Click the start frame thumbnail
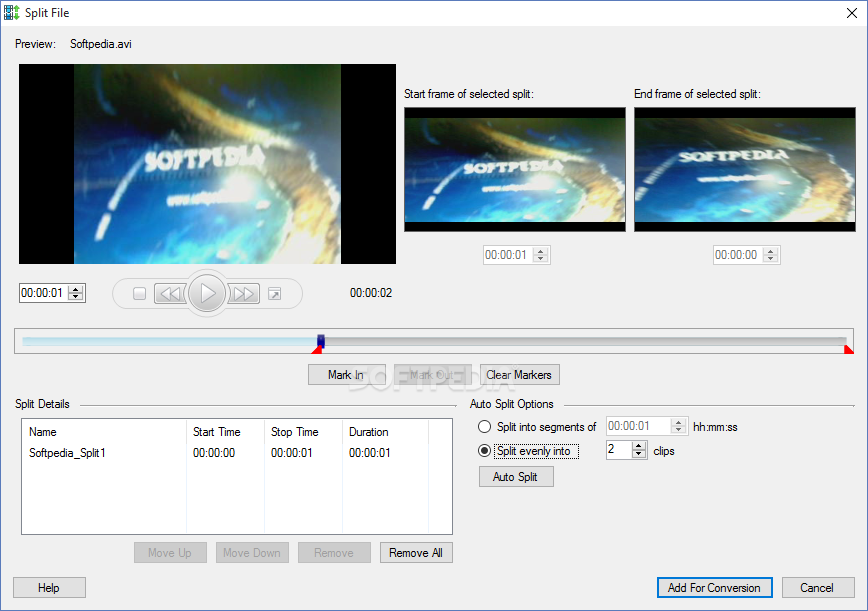The width and height of the screenshot is (868, 611). coord(515,169)
